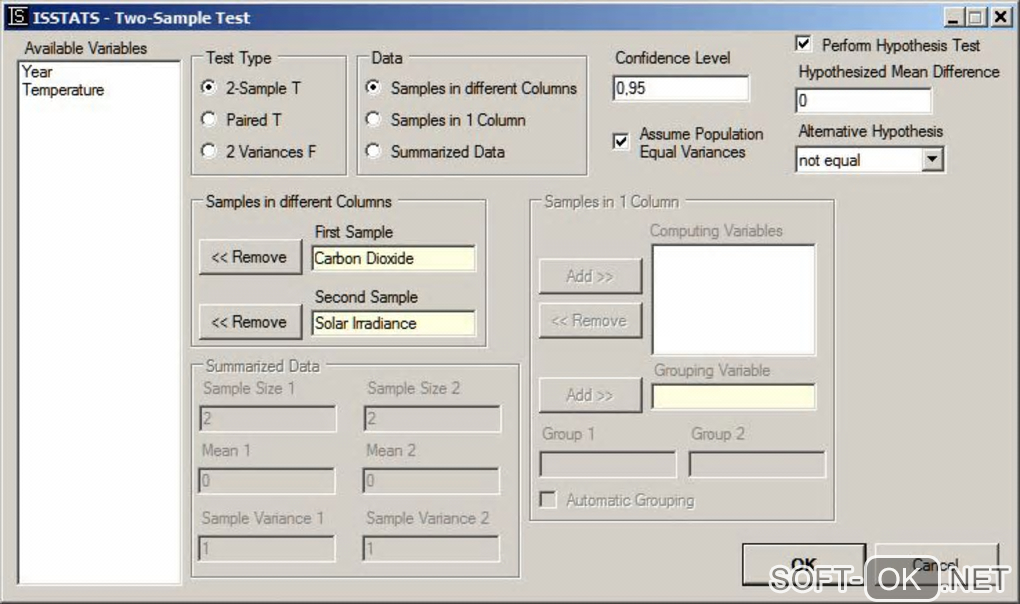Choose Summarized Data option
The image size is (1020, 604).
pos(373,152)
